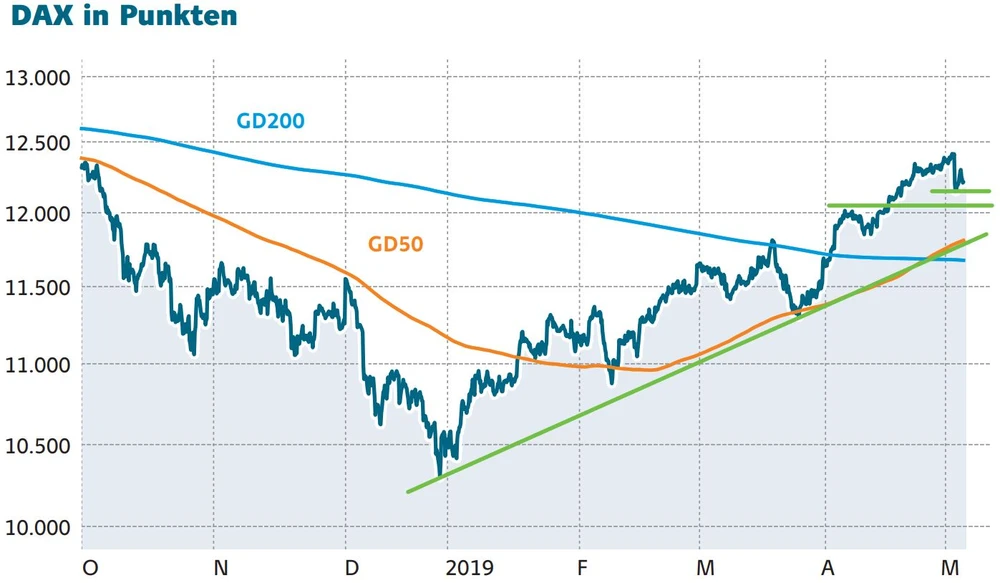Click the short green line above 12.000

coord(960,191)
